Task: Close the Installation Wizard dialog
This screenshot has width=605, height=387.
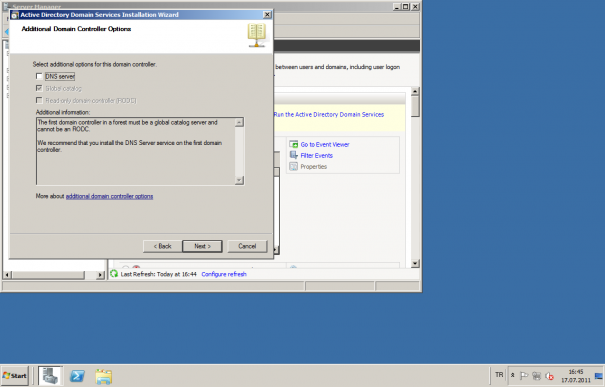Action: coord(267,15)
